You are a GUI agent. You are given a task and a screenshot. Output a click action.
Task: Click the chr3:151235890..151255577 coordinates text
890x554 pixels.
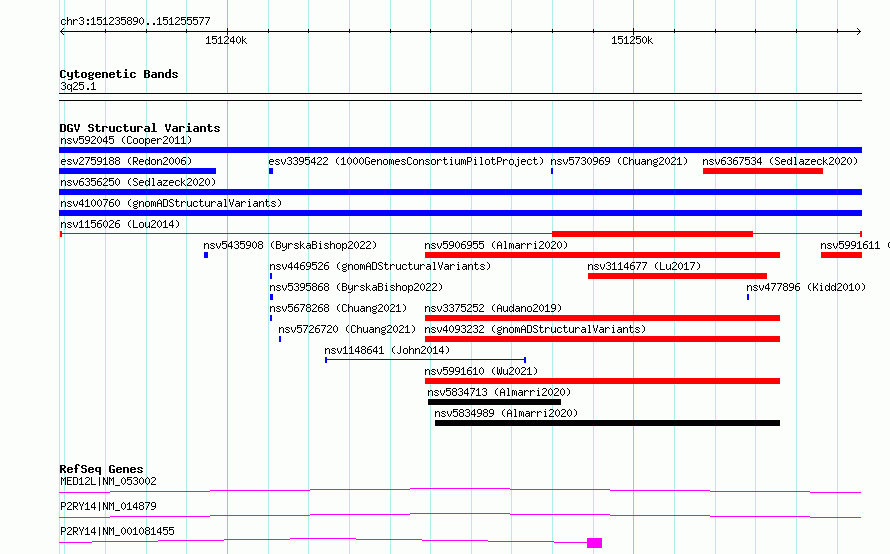[135, 22]
